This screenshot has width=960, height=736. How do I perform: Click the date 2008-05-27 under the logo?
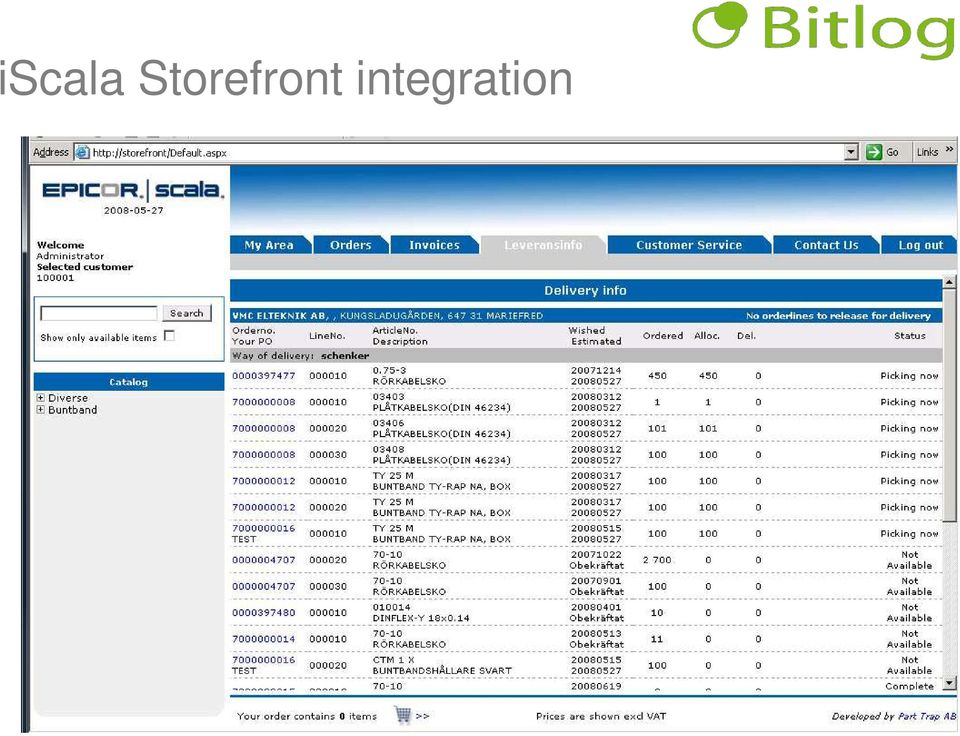coord(133,211)
